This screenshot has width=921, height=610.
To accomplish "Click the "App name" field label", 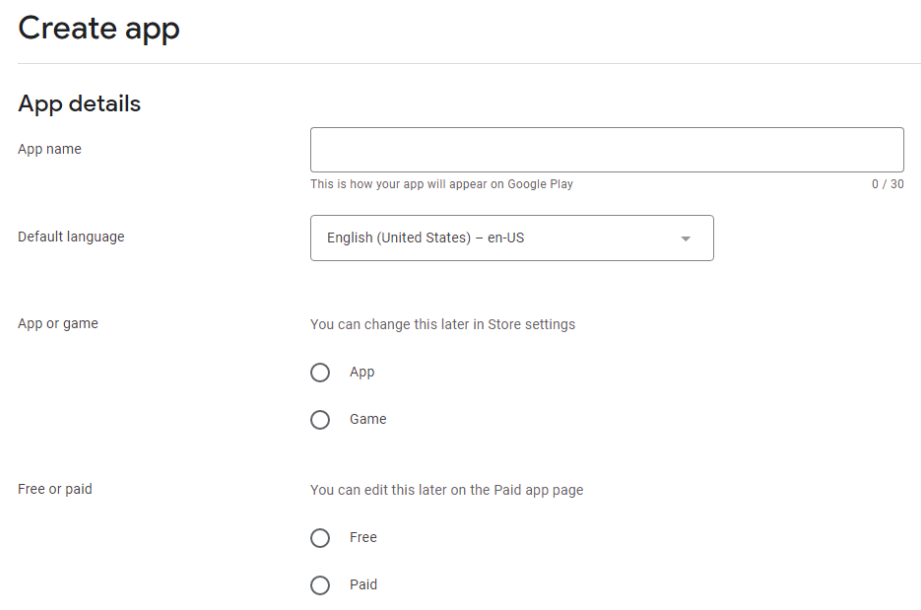I will pos(49,149).
